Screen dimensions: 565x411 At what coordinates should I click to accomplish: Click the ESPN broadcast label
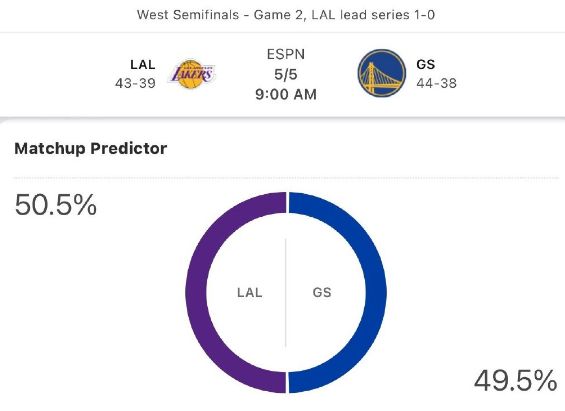tap(286, 54)
